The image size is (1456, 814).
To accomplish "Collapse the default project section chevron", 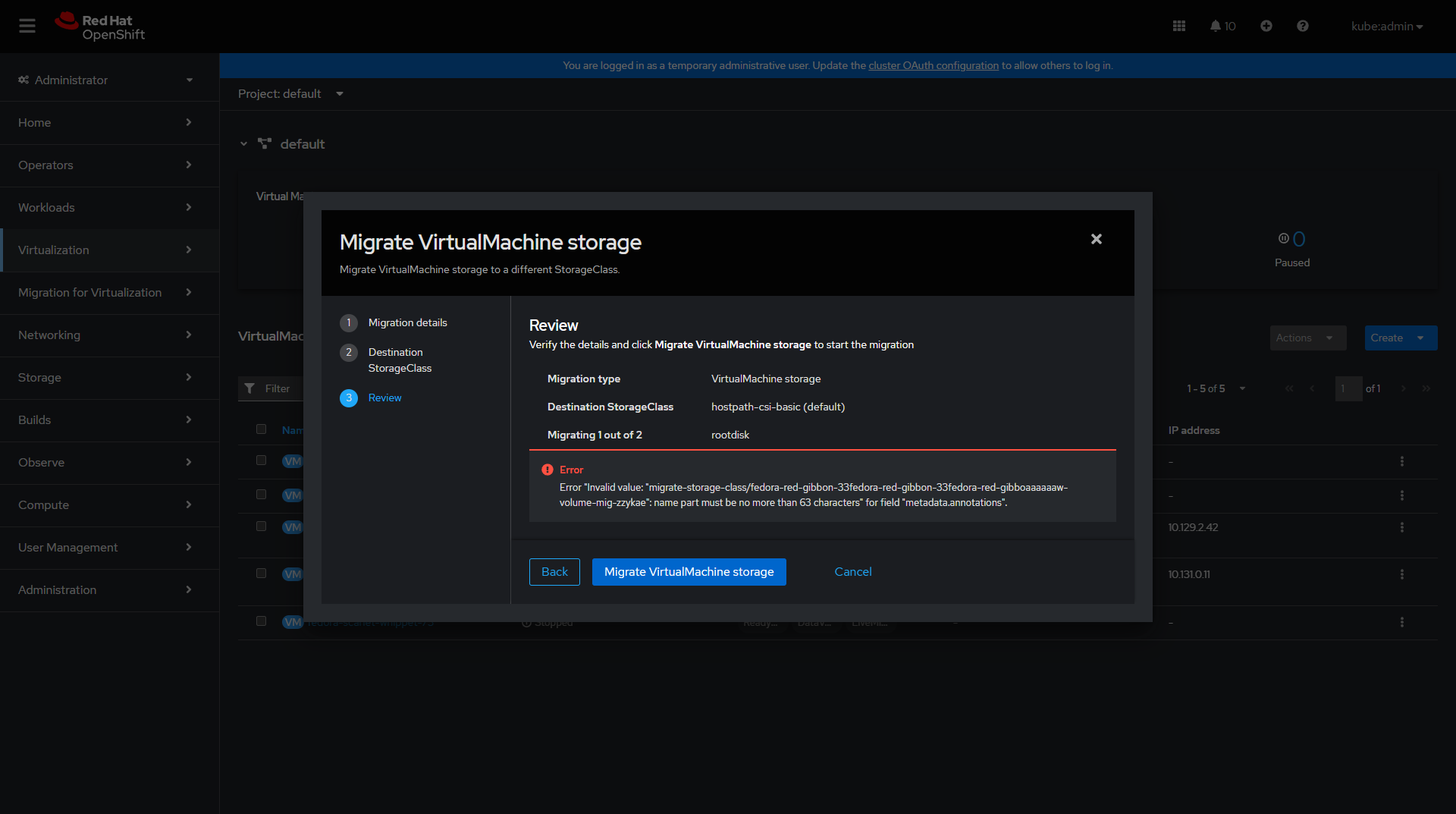I will tap(243, 143).
